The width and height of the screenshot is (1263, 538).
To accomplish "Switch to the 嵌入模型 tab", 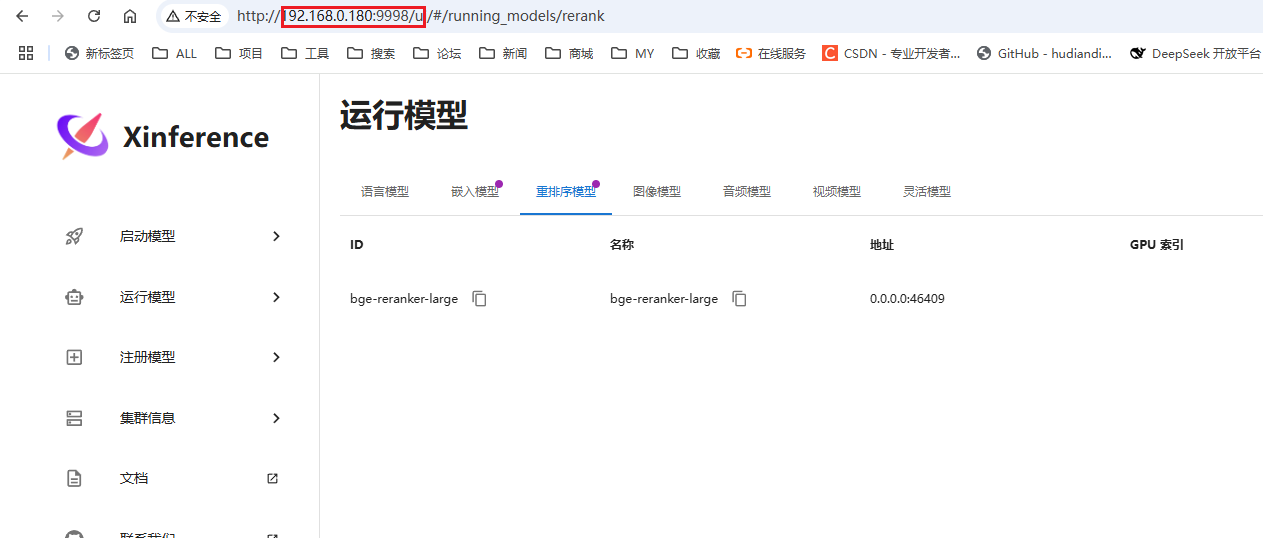I will (x=475, y=192).
